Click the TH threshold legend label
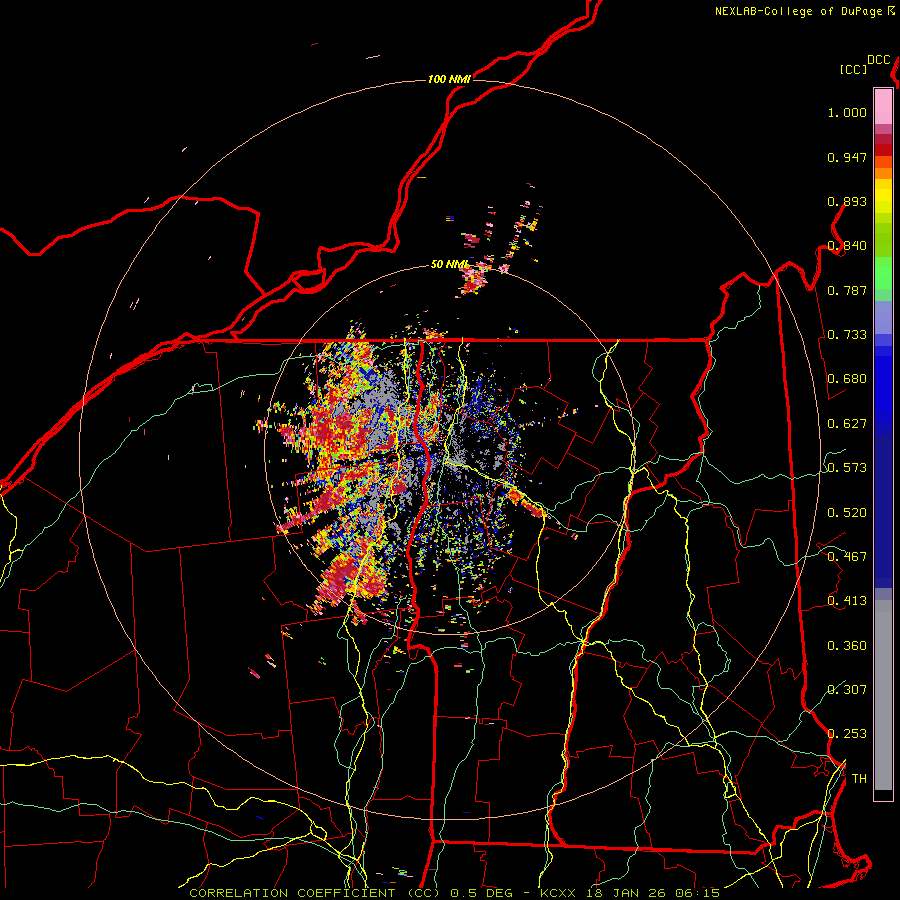The height and width of the screenshot is (900, 900). tap(859, 779)
